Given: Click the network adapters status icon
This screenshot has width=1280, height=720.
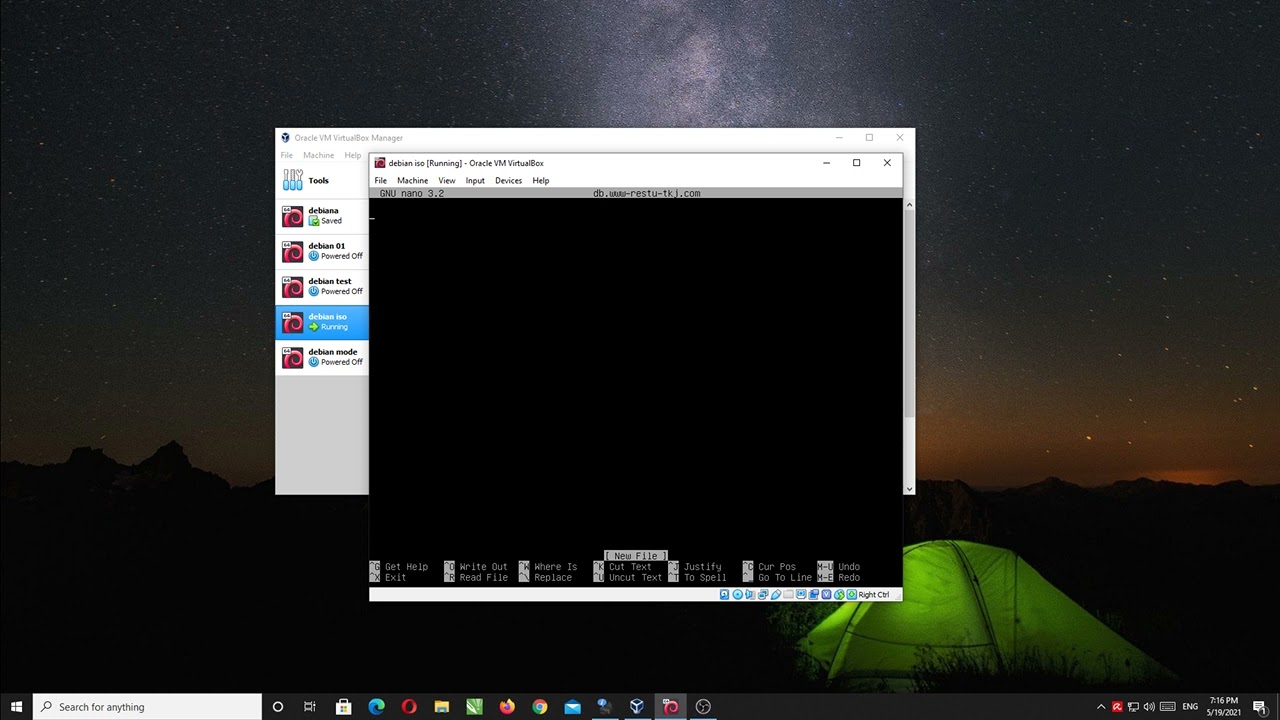Looking at the screenshot, I should click(x=763, y=594).
